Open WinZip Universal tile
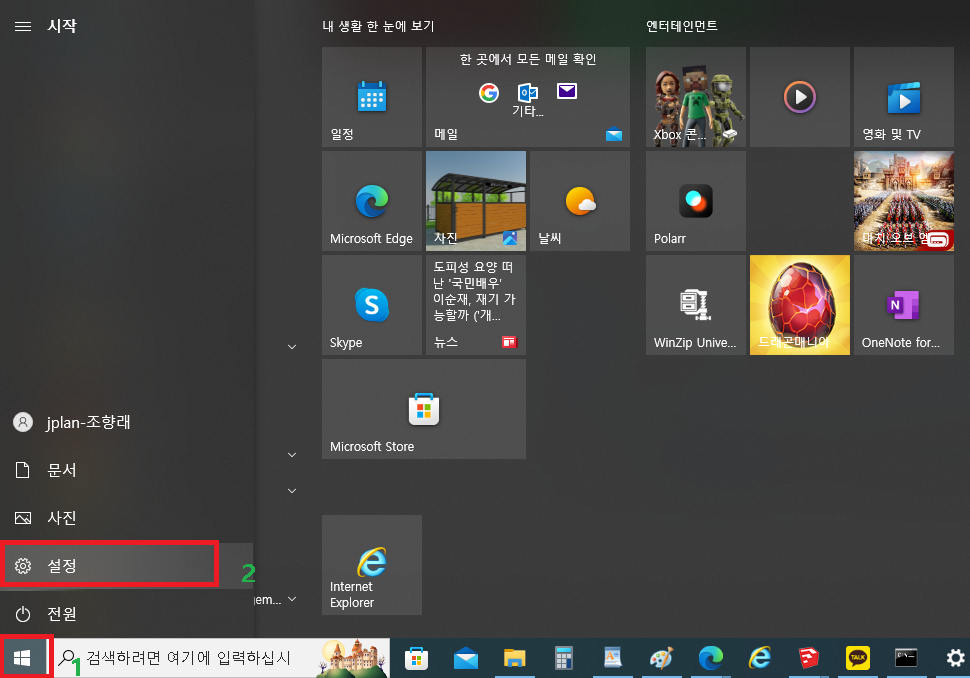Viewport: 970px width, 678px height. point(696,305)
